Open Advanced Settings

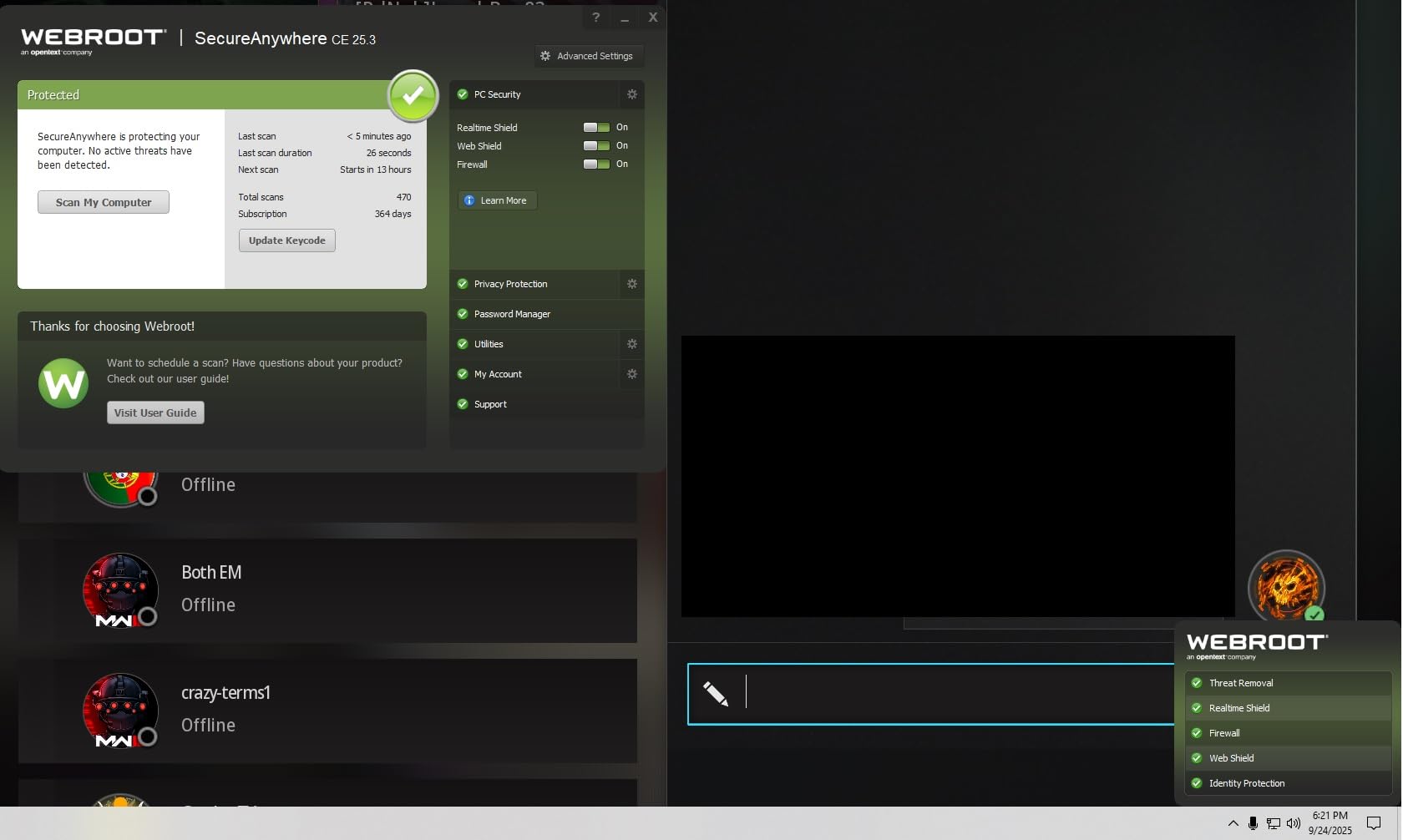pos(589,56)
